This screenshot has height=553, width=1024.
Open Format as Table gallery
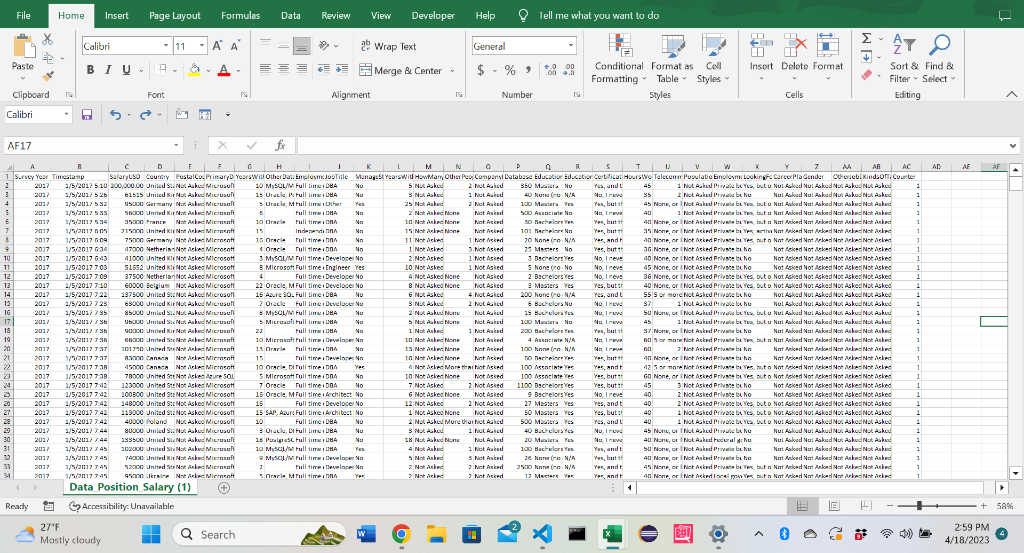coord(672,59)
